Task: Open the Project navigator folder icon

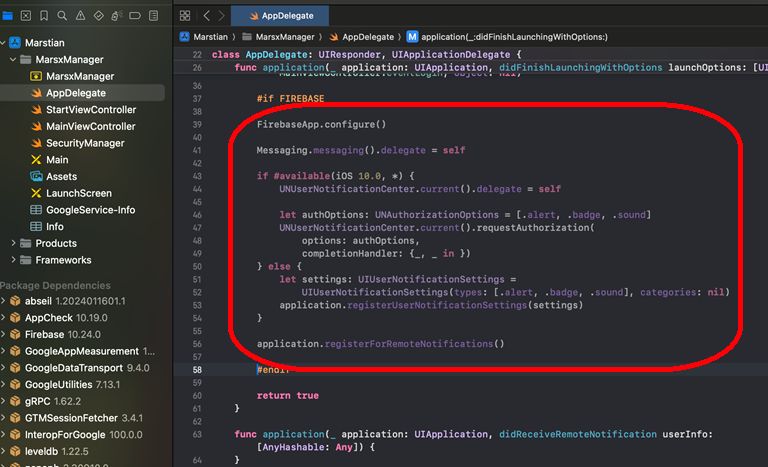Action: point(8,16)
